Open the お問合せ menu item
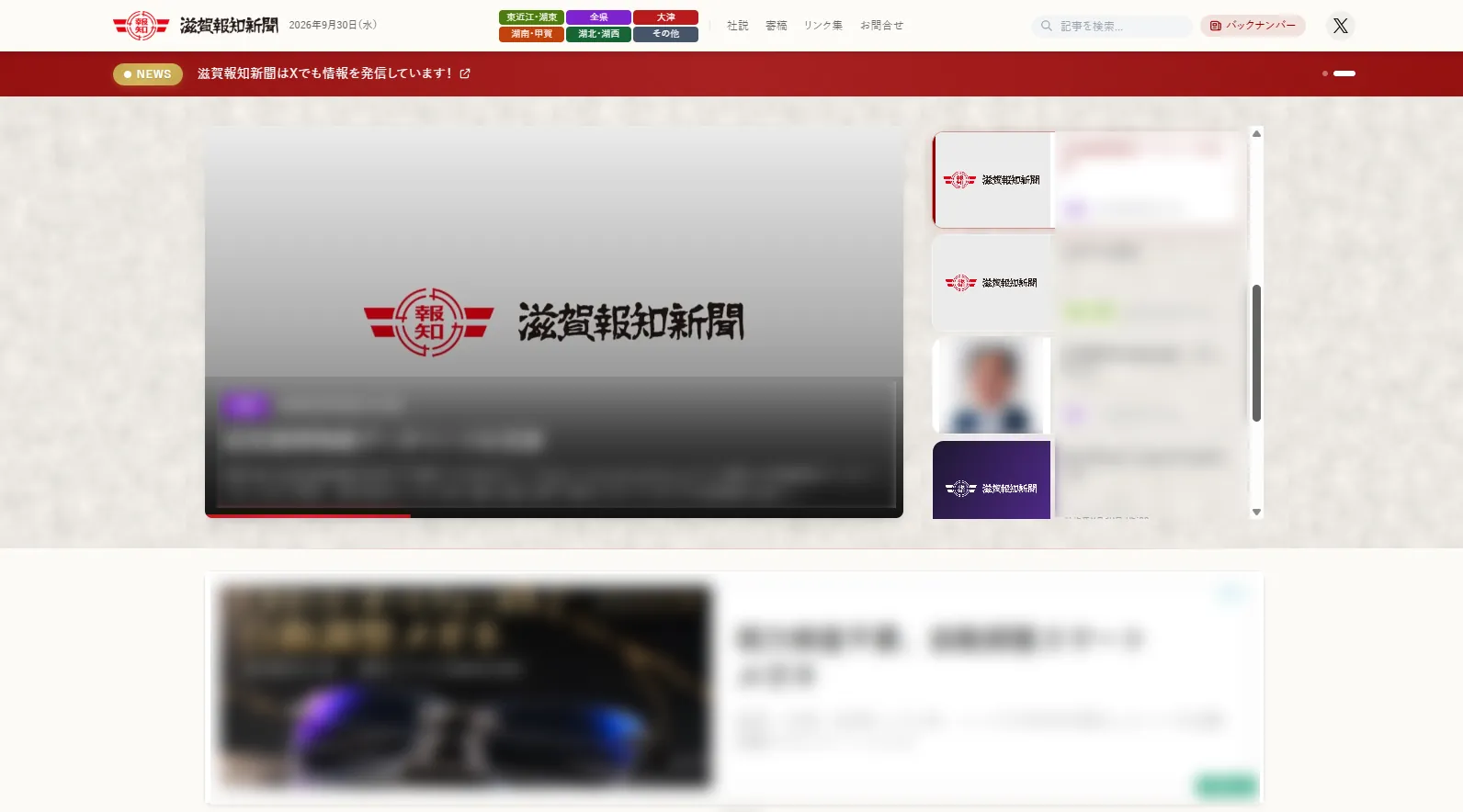 [x=881, y=26]
